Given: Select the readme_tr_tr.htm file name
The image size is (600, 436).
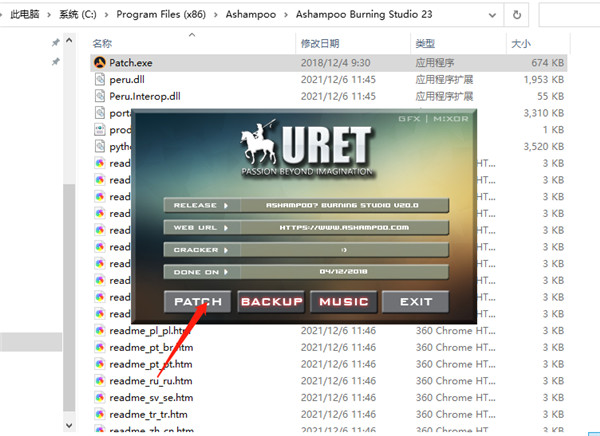Looking at the screenshot, I should [148, 415].
